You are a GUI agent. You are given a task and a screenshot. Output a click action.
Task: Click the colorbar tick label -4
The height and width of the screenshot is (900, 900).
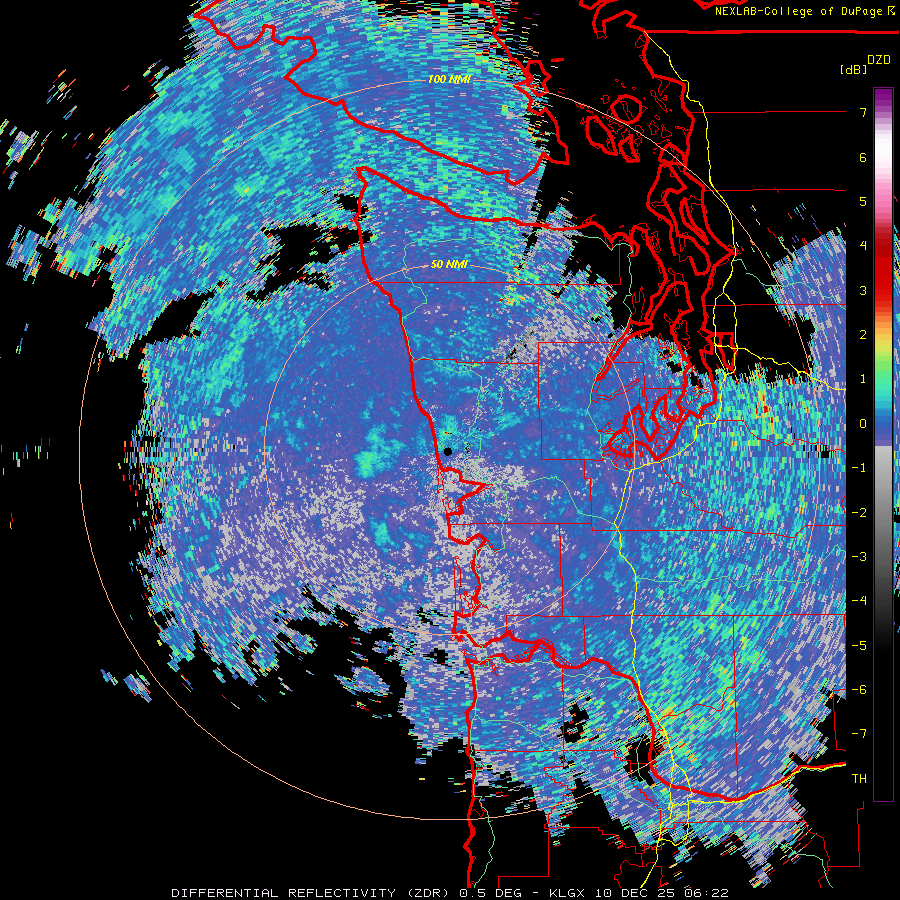click(859, 601)
